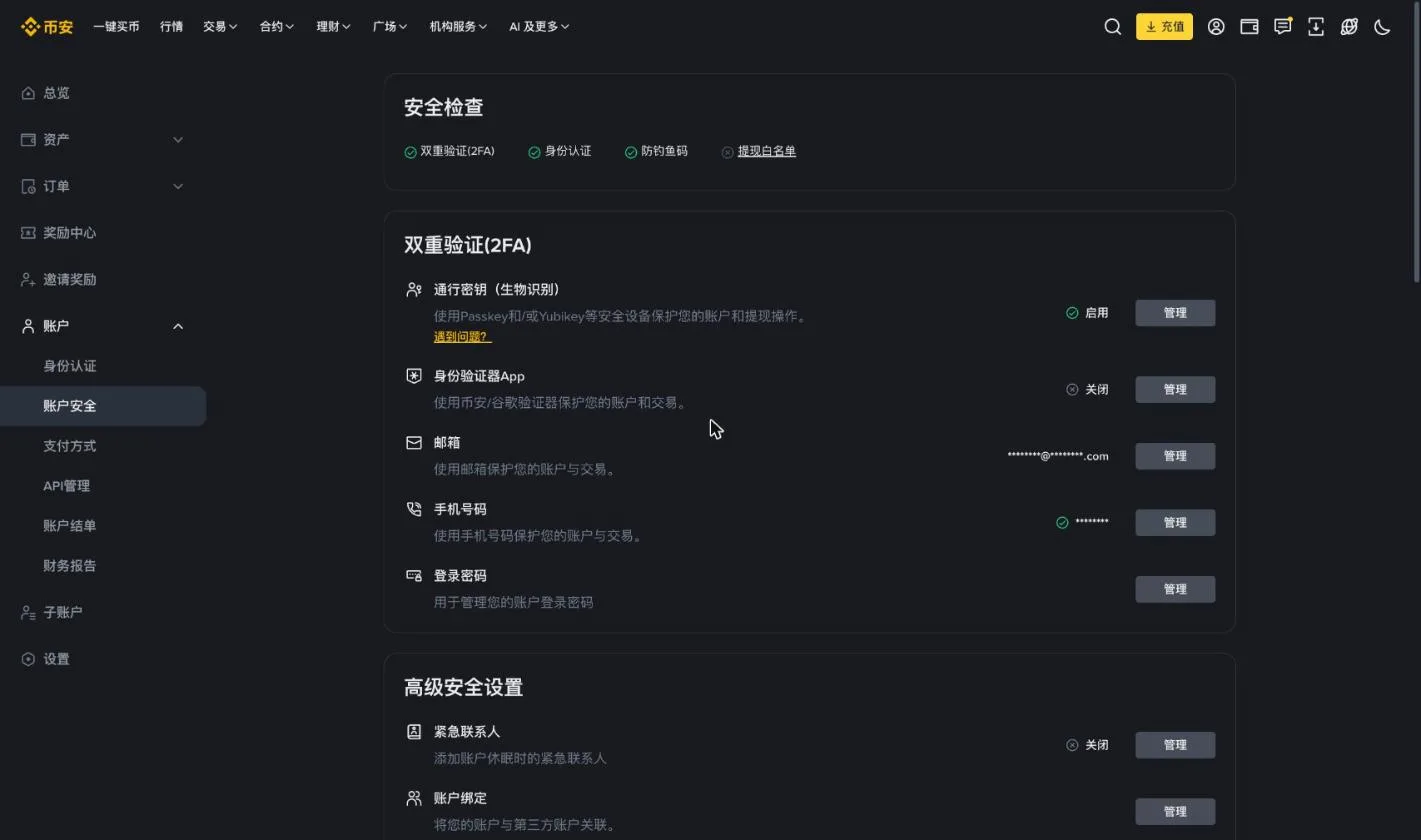
Task: Open the 交易 dropdown menu
Action: 220,27
